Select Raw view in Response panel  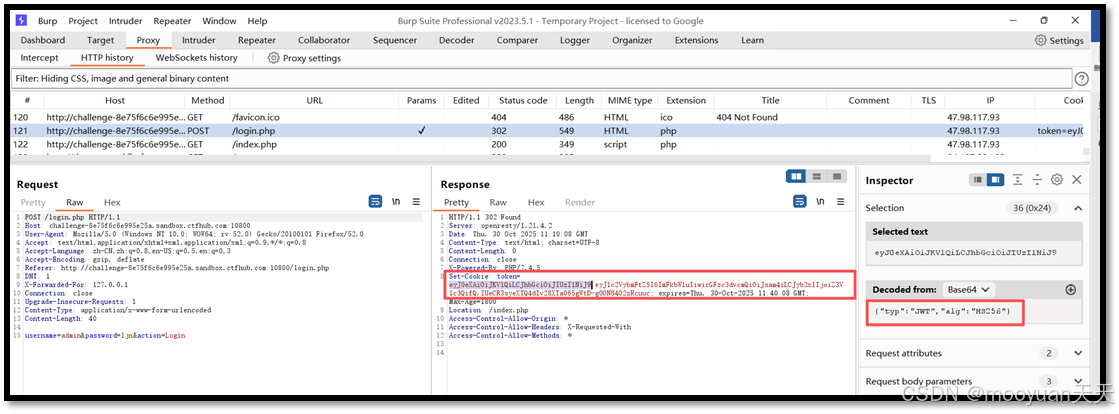pyautogui.click(x=498, y=202)
